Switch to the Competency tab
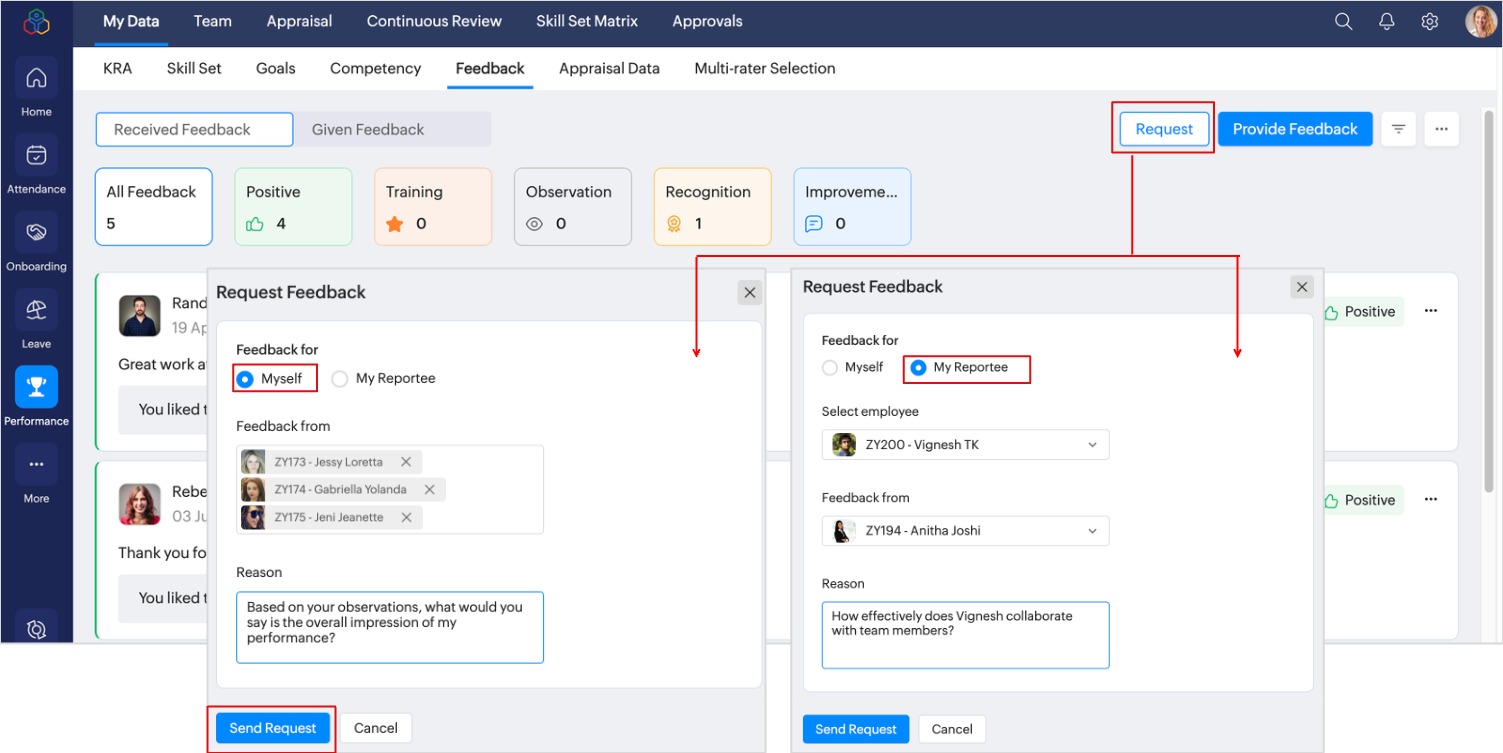 [375, 69]
